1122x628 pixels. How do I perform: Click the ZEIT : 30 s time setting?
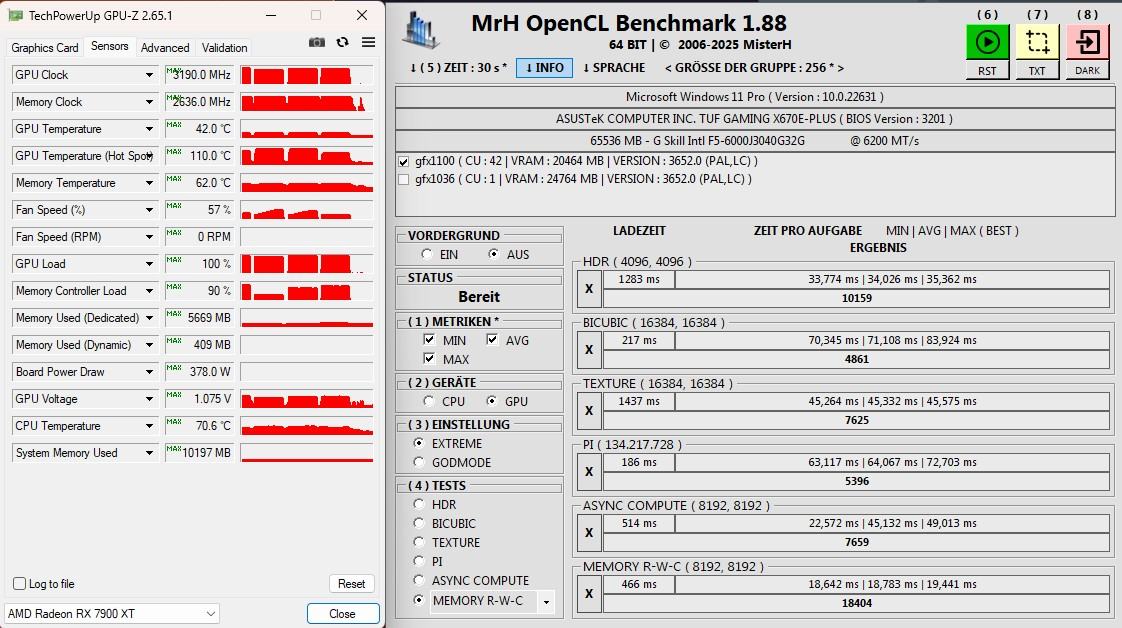point(458,68)
